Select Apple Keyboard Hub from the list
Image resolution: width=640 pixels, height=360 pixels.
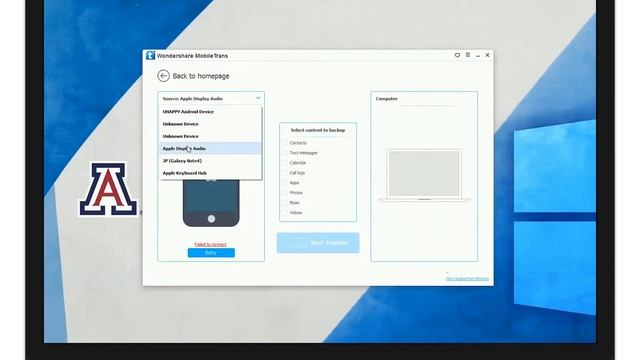pos(210,173)
